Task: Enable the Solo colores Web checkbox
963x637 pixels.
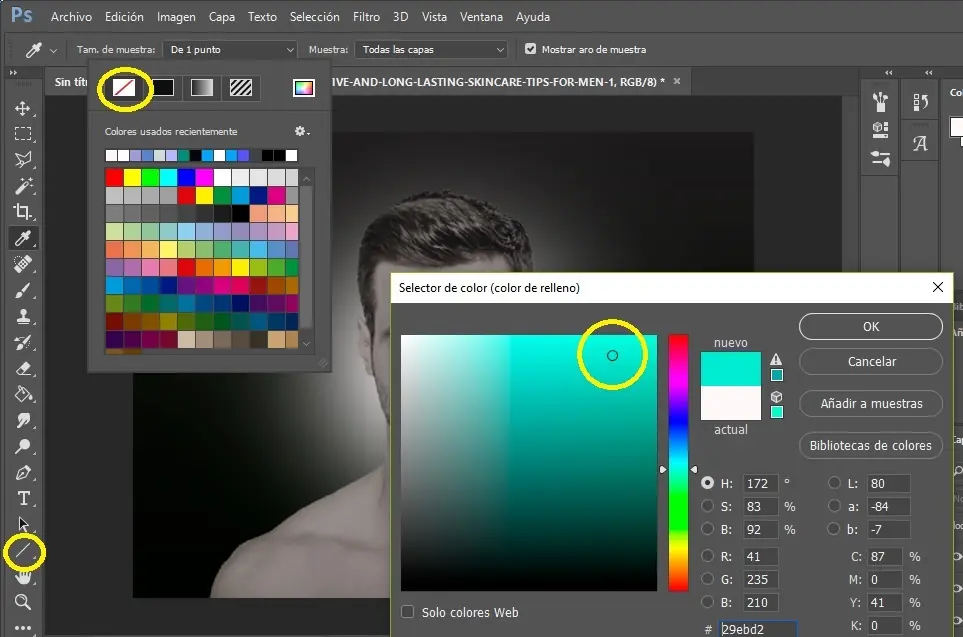Action: [407, 612]
